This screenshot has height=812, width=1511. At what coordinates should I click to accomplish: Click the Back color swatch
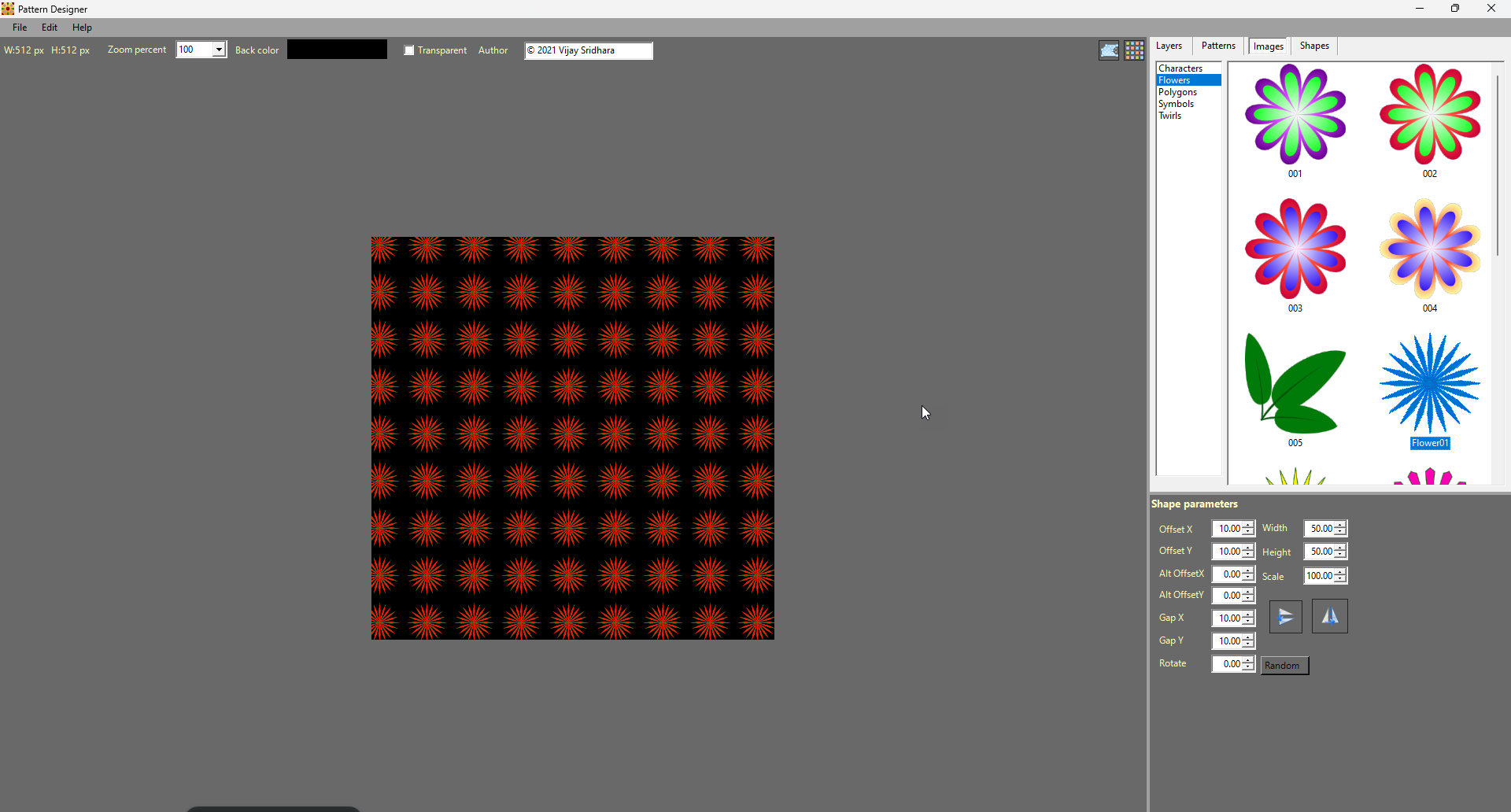click(337, 49)
